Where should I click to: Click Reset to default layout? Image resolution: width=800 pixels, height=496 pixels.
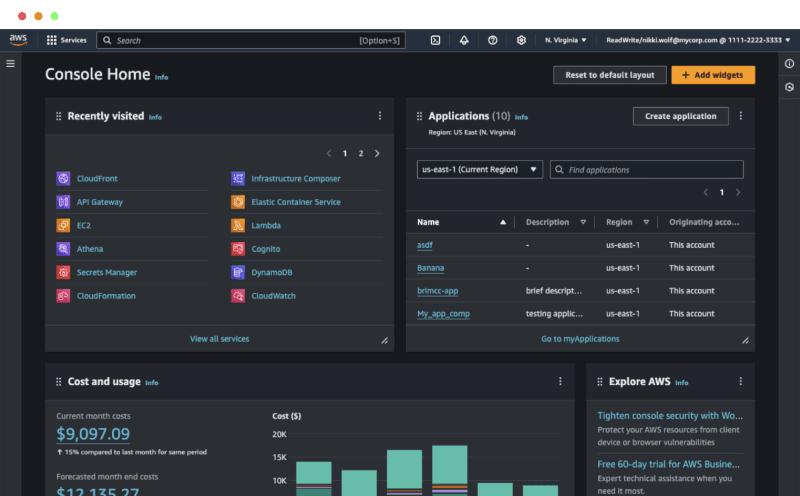pyautogui.click(x=610, y=75)
